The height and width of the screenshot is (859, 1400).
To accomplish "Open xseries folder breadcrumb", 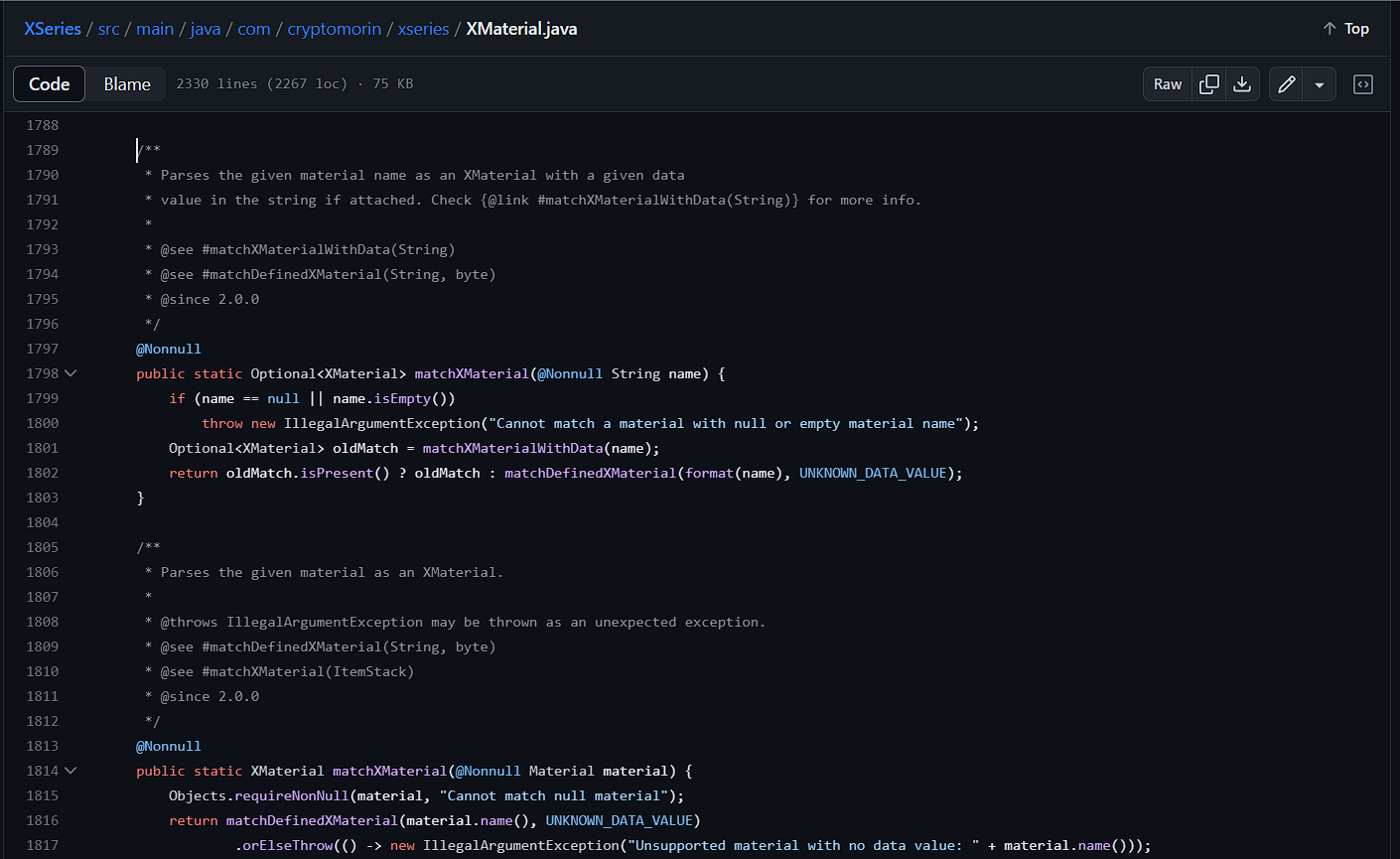I will 424,29.
